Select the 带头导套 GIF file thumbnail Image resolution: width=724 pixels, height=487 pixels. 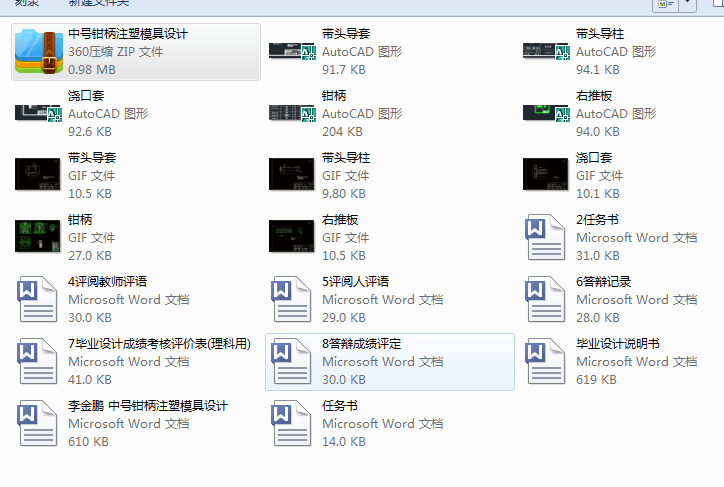pos(37,174)
